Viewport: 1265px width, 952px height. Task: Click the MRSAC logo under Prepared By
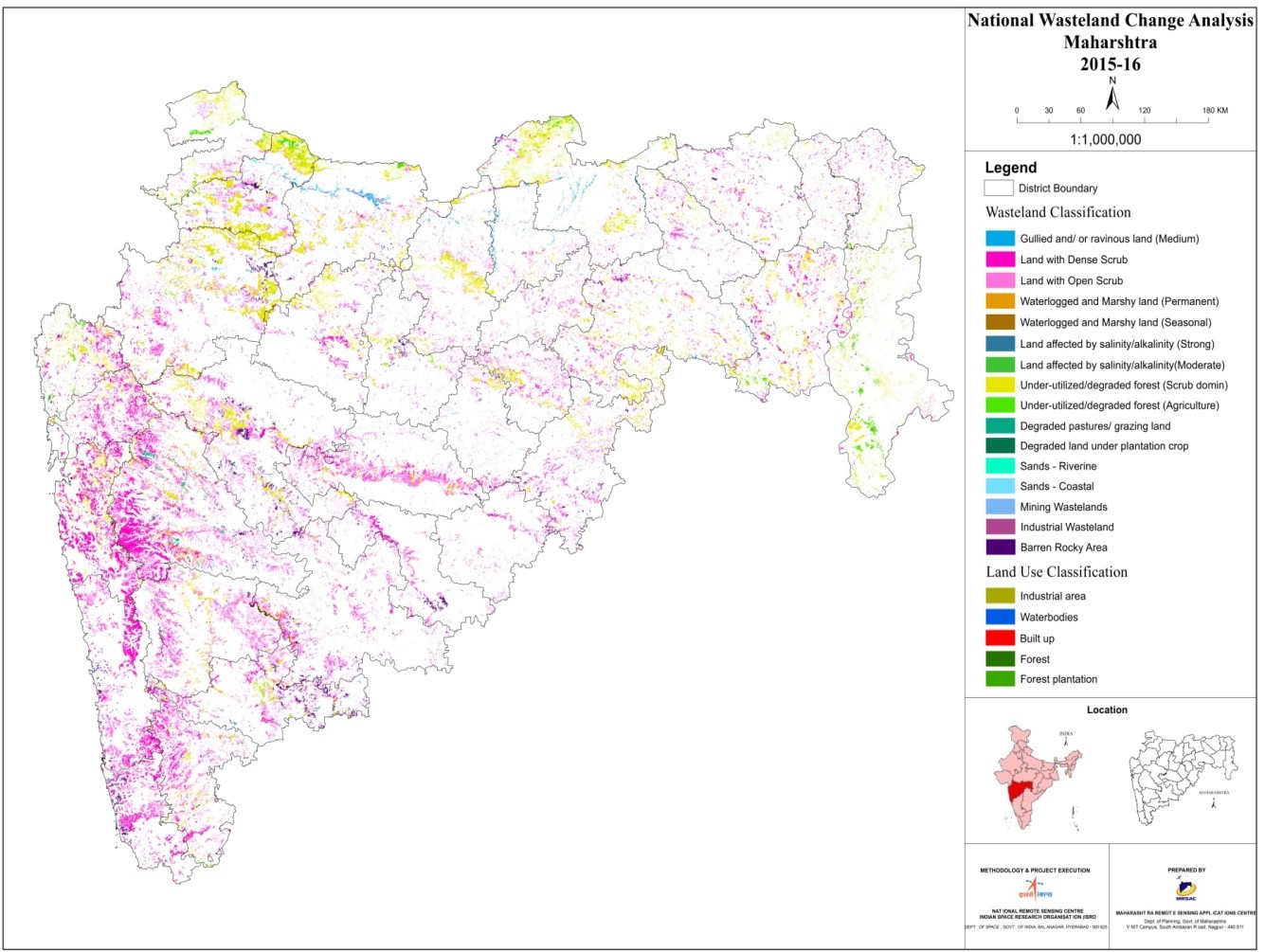(x=1186, y=888)
